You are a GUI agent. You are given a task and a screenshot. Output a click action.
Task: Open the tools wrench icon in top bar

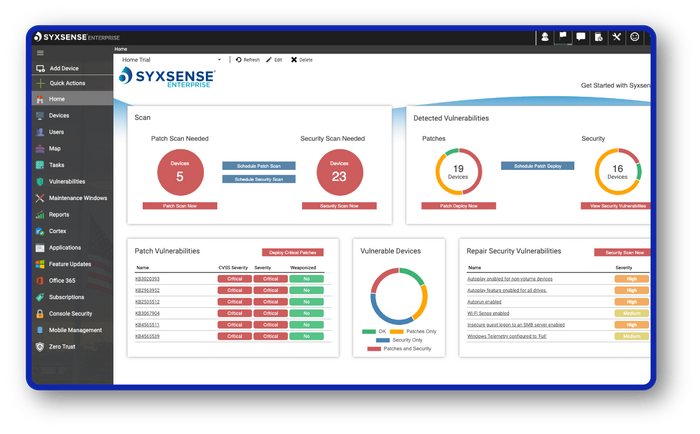point(617,37)
